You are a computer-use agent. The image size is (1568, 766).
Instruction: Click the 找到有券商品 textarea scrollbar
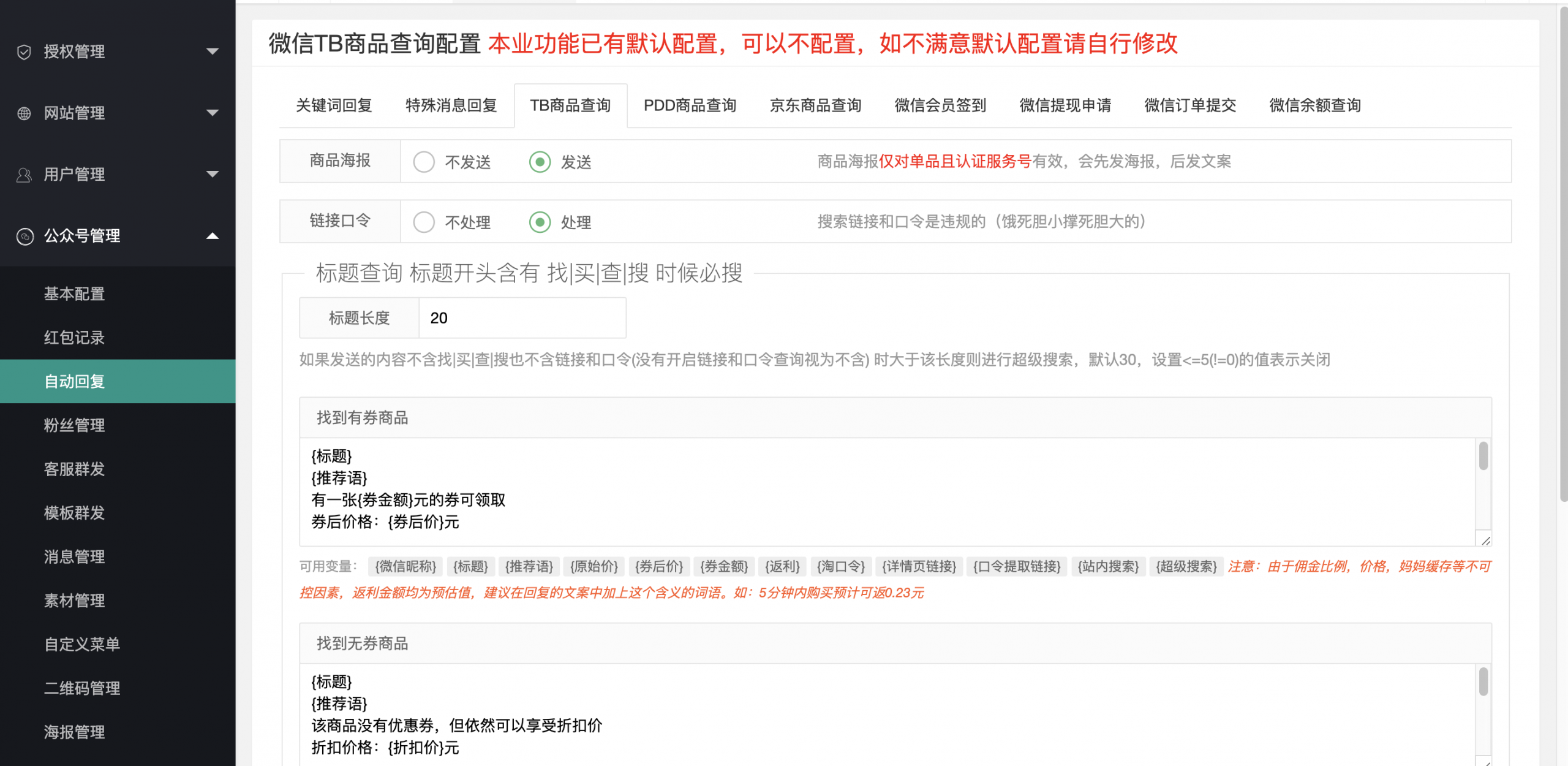click(x=1483, y=456)
